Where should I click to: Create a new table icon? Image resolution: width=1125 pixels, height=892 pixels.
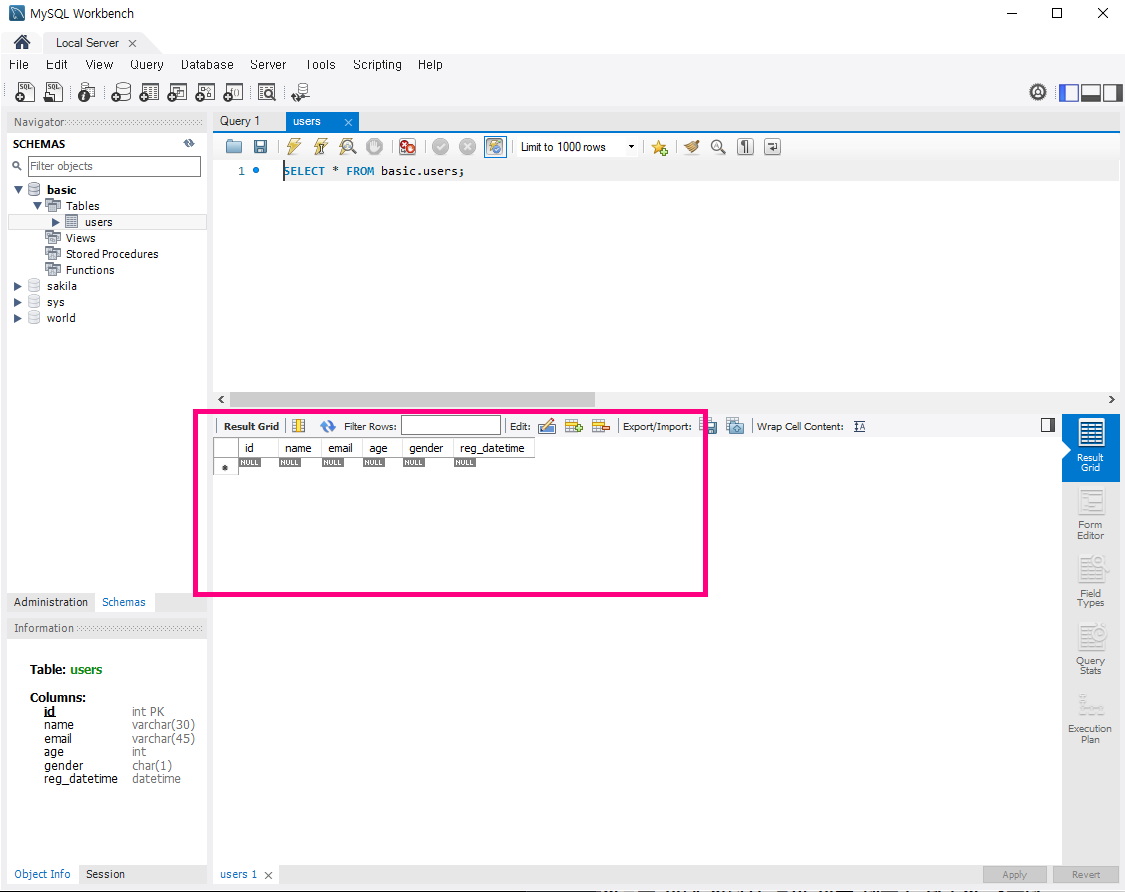pos(149,92)
